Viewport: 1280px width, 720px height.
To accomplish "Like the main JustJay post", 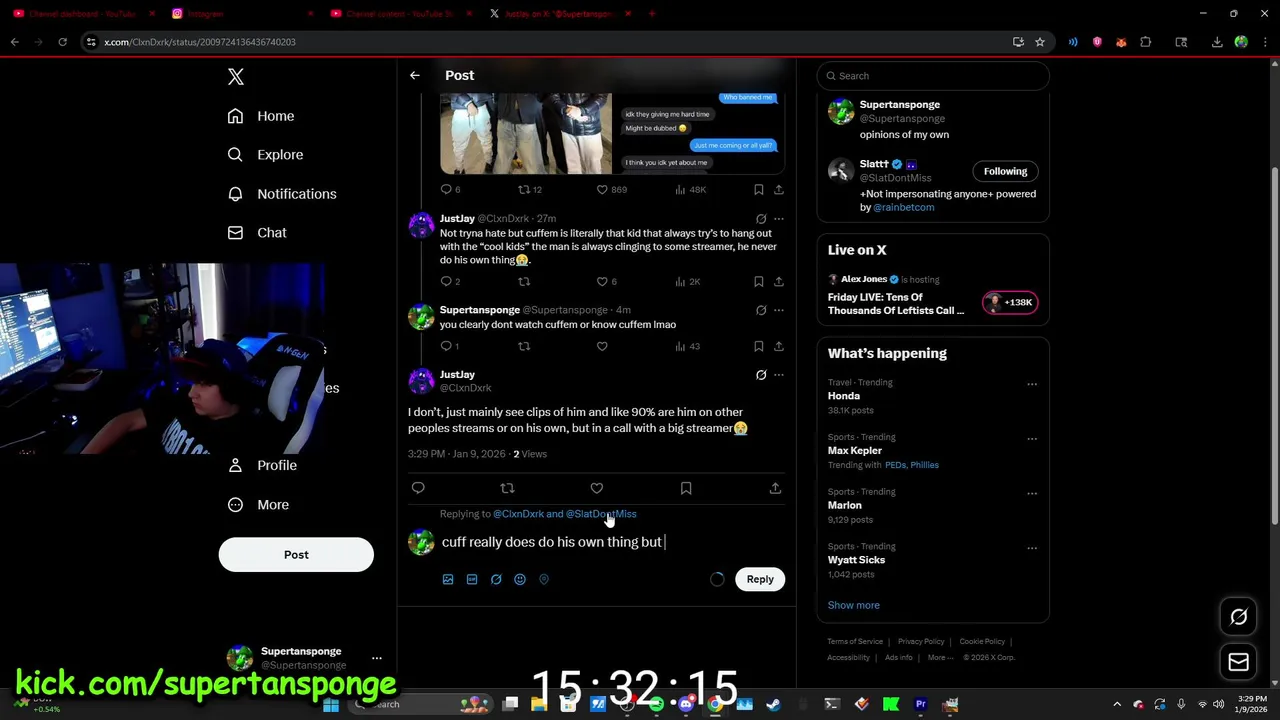I will [x=597, y=488].
